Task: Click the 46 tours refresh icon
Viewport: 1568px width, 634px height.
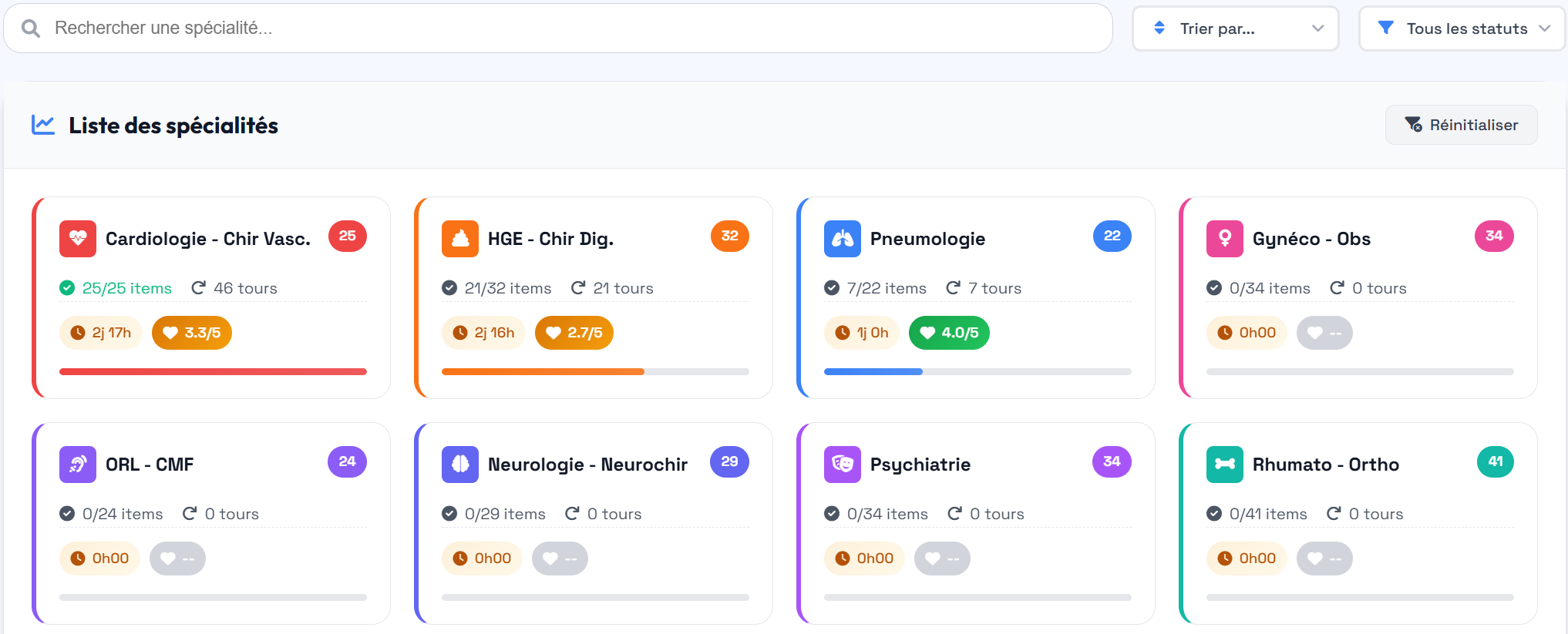Action: 198,288
